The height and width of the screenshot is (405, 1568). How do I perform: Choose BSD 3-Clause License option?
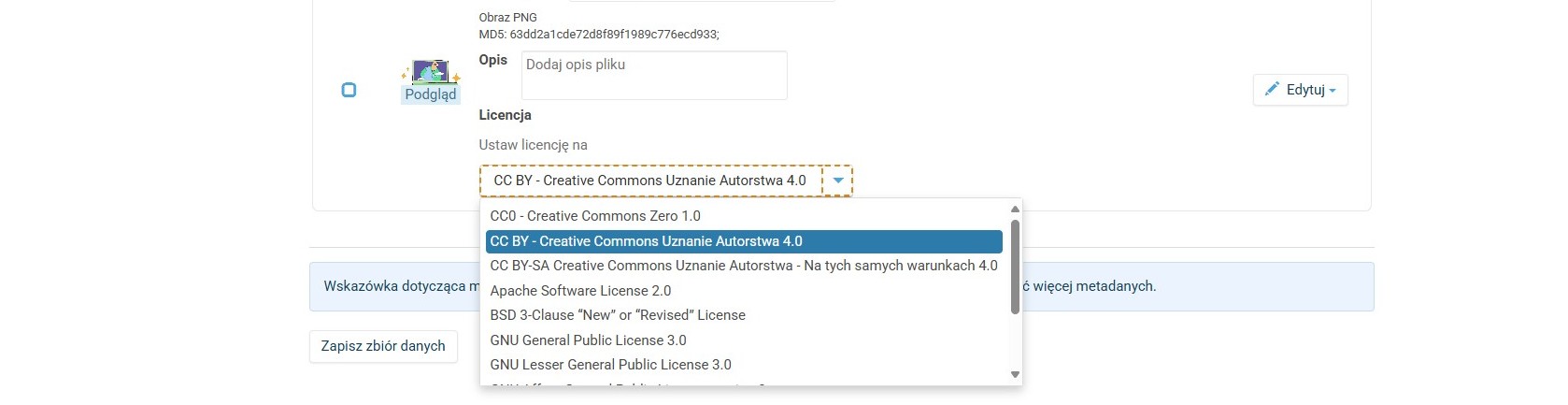pyautogui.click(x=618, y=315)
